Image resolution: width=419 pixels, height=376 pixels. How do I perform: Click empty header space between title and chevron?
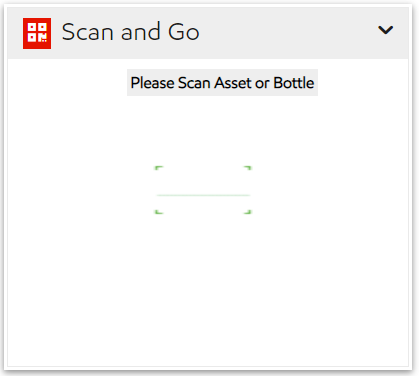click(x=287, y=33)
